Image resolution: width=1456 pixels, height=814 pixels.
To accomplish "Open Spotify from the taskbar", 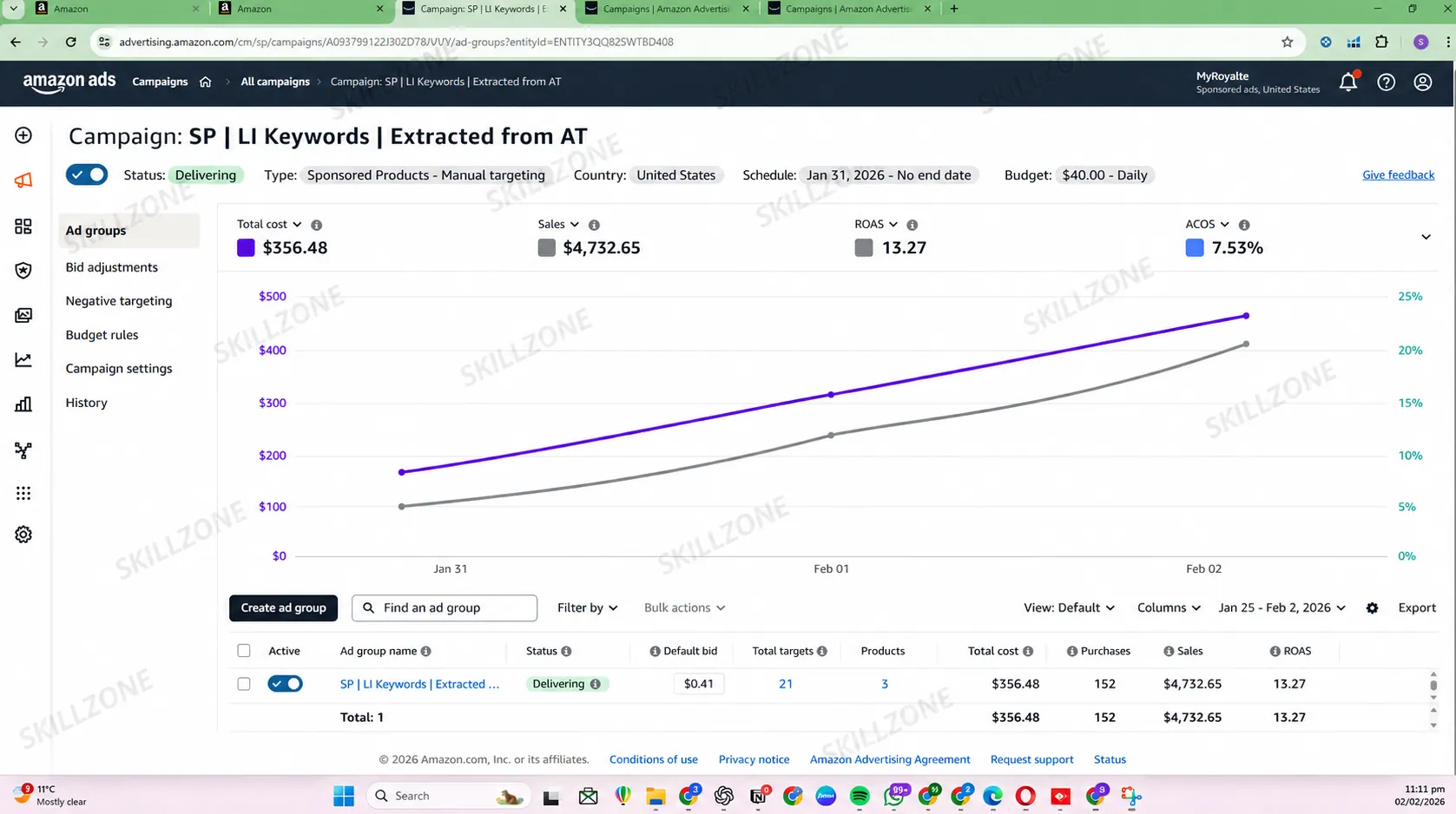I will (x=860, y=796).
